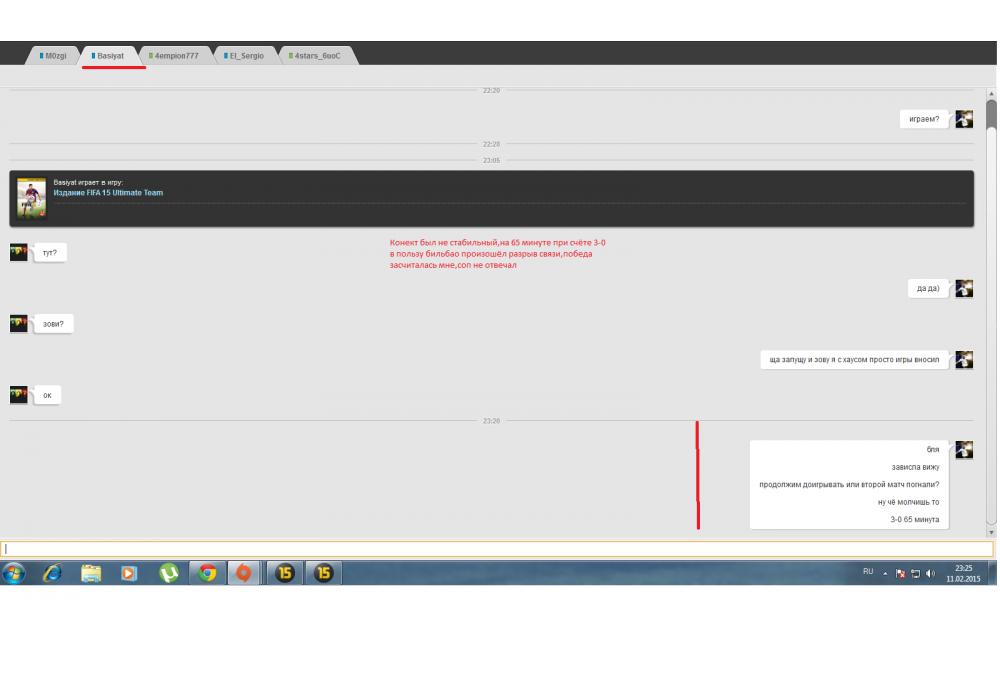
Task: Open Windows Explorer from the taskbar
Action: pos(91,573)
